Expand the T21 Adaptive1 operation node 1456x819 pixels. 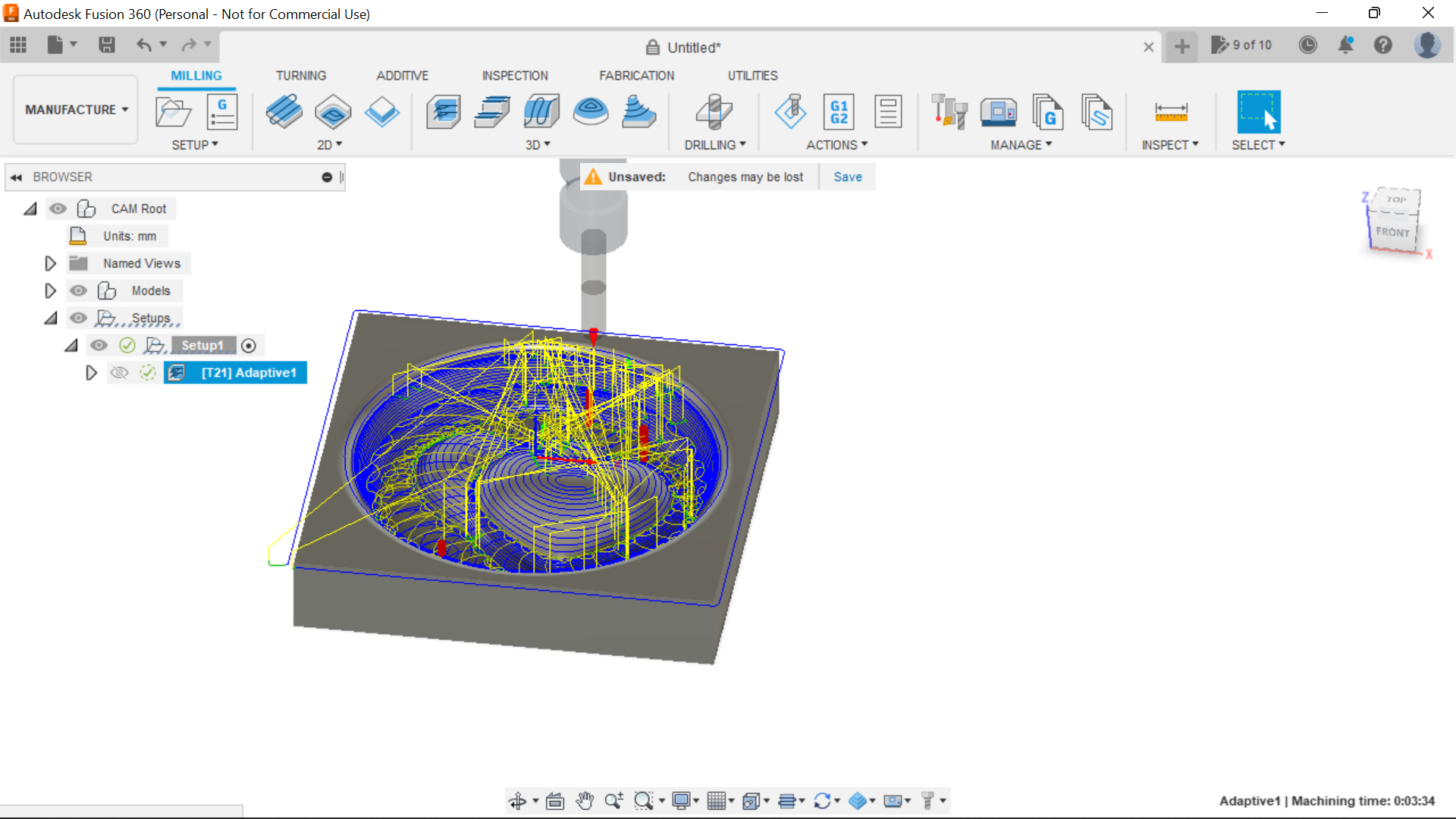click(92, 372)
